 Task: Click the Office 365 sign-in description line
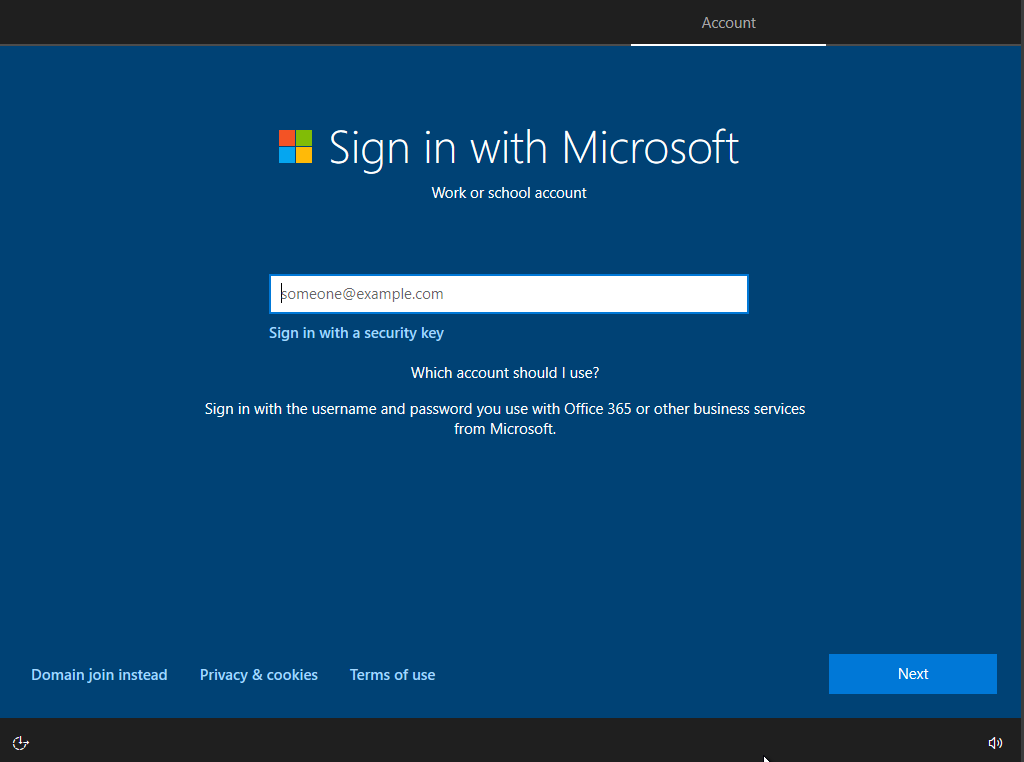(505, 409)
